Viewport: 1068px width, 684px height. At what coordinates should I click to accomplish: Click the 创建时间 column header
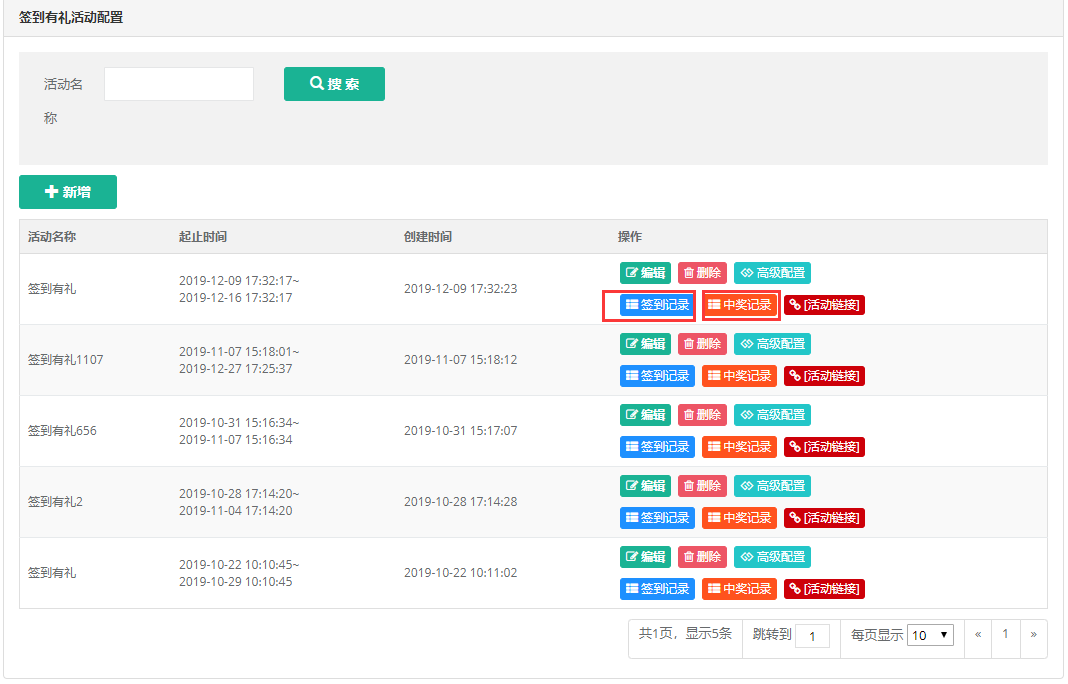(x=428, y=236)
